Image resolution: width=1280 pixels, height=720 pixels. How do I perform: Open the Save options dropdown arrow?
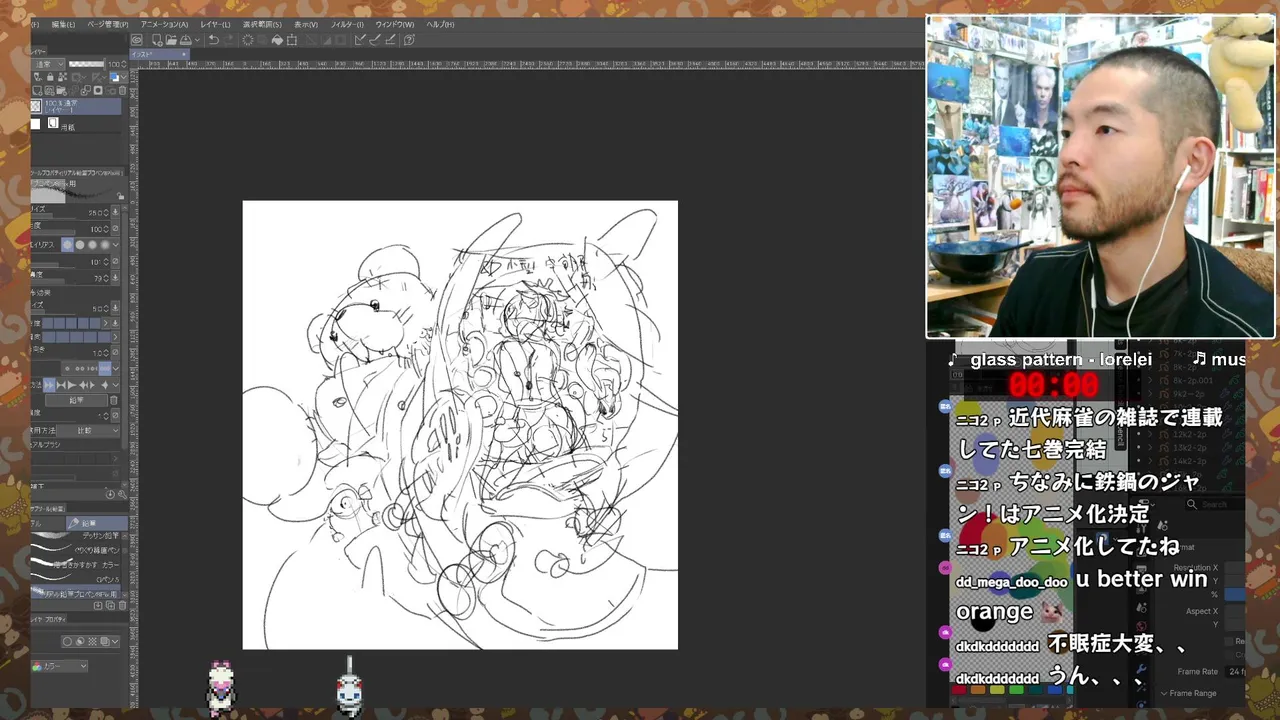click(197, 40)
